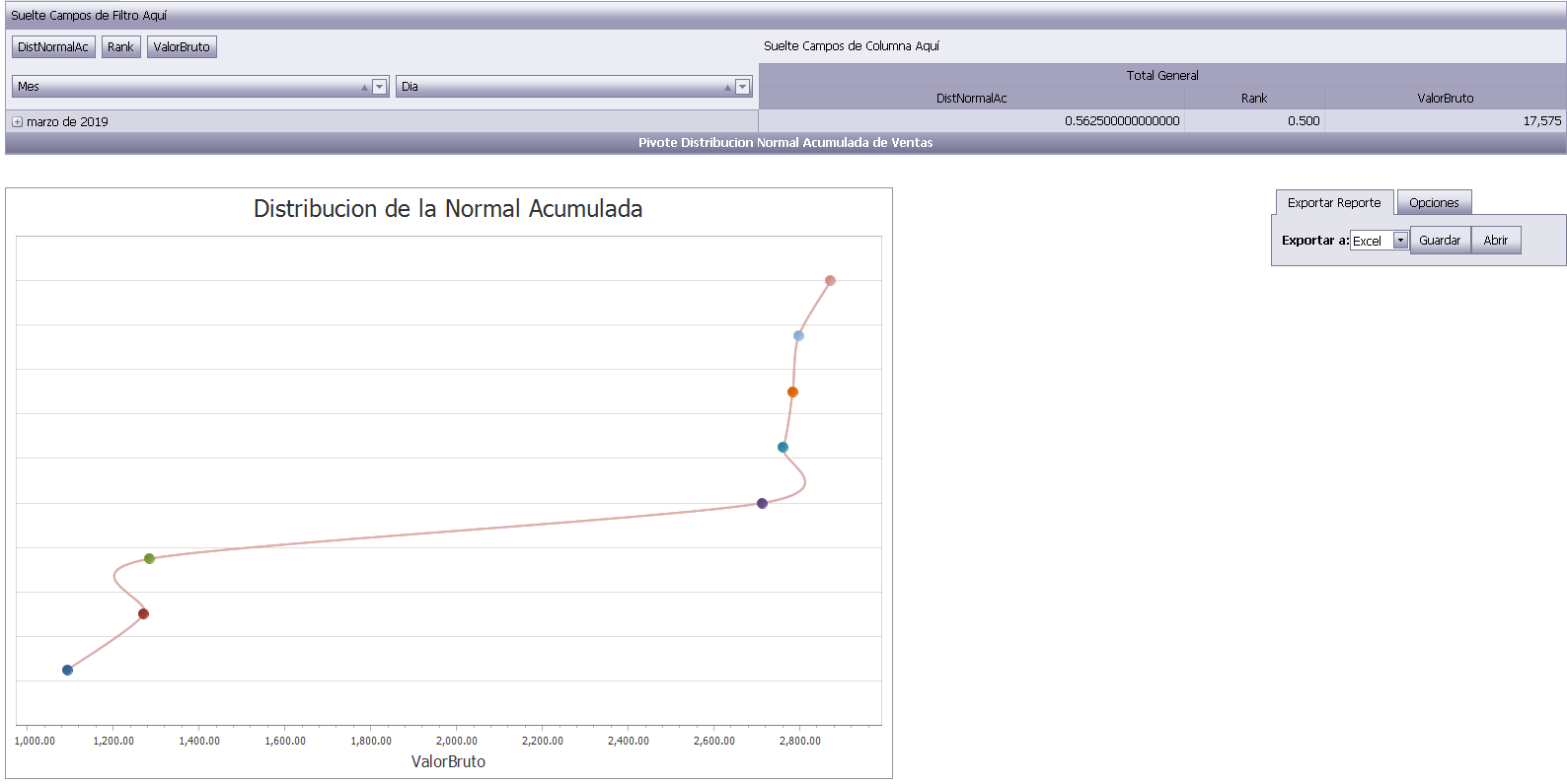This screenshot has height=784, width=1567.
Task: Click the ValorBruto column header
Action: click(1445, 99)
